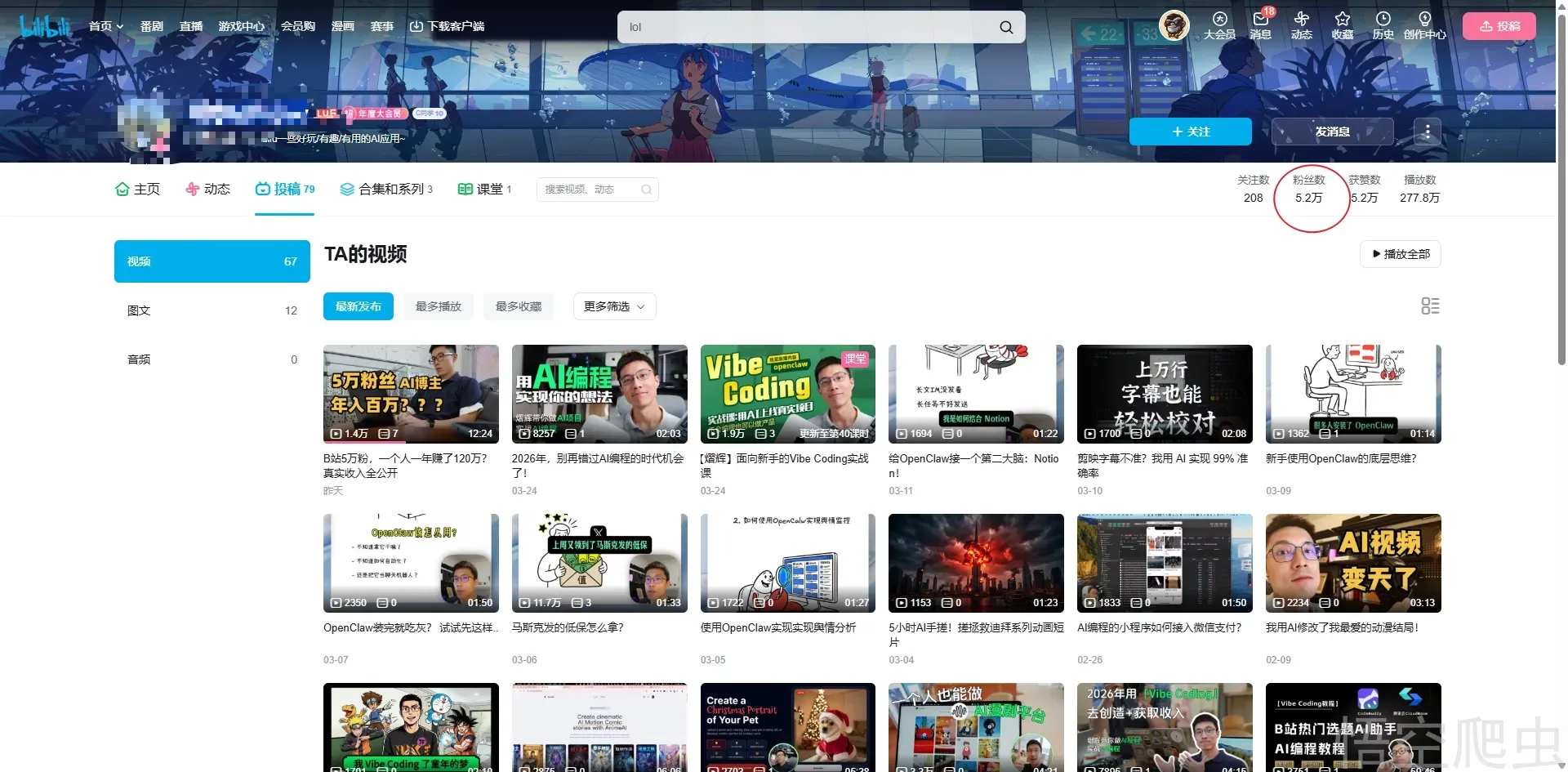Open 赛事 in the top navigation
This screenshot has width=1568, height=772.
coord(382,26)
